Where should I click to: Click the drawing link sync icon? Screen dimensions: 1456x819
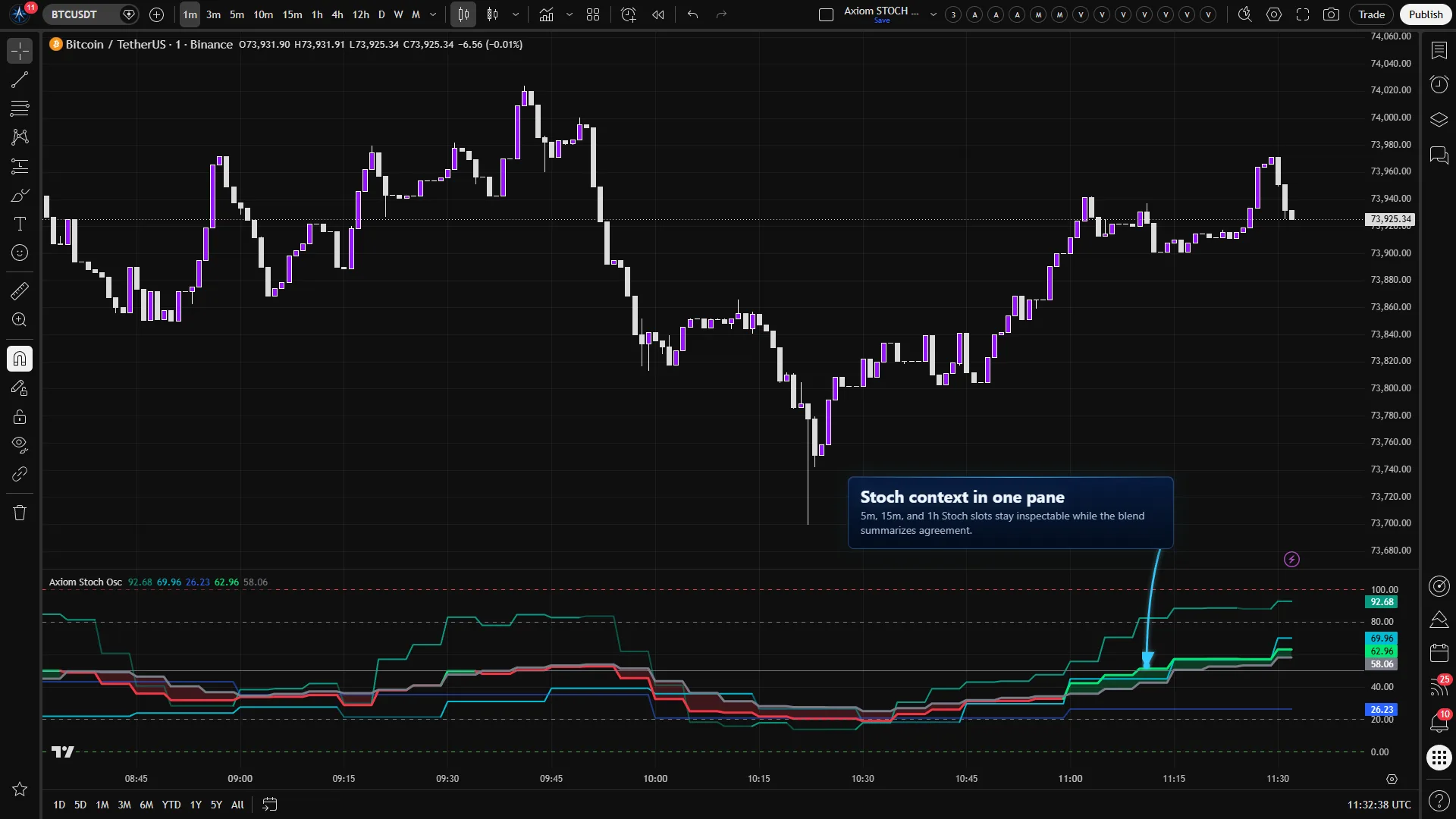(20, 474)
